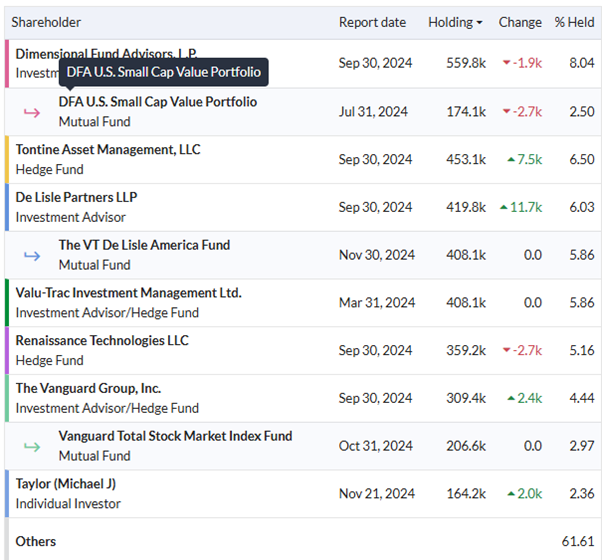Click the Nov 30, 2024 report date
Image resolution: width=602 pixels, height=560 pixels.
(x=377, y=255)
